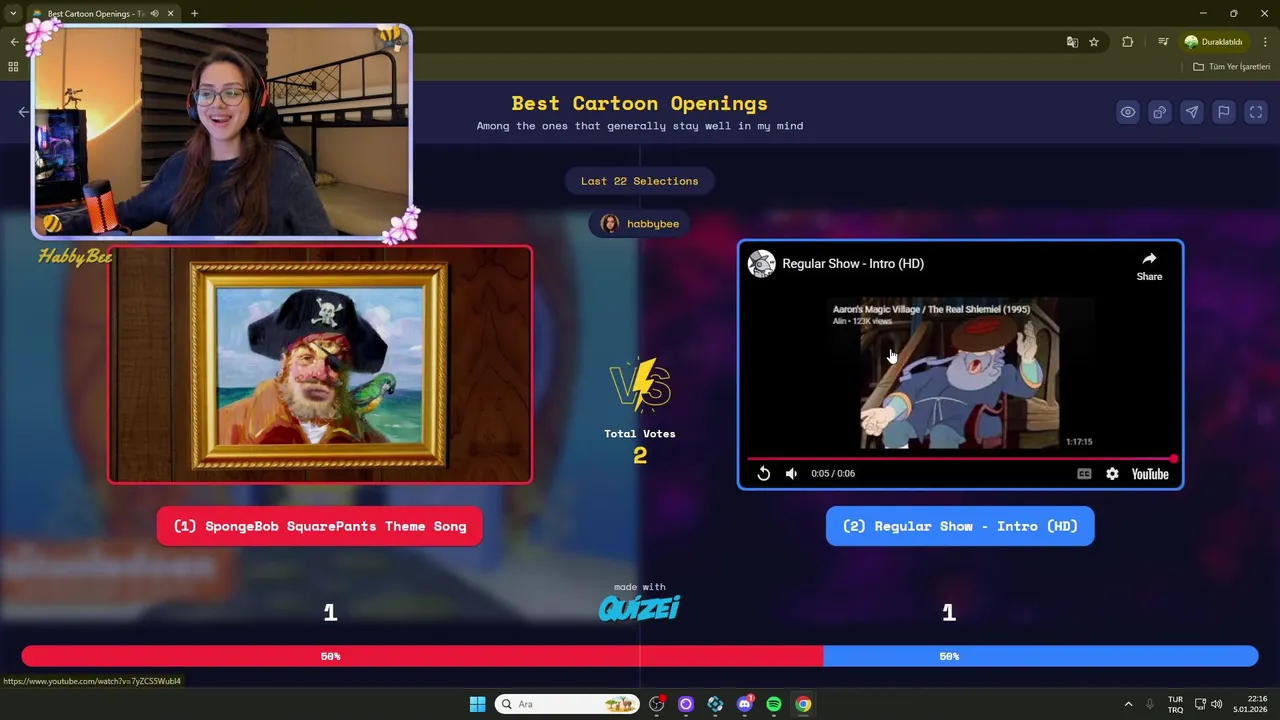Open Discord from the taskbar
This screenshot has height=720, width=1280.
pyautogui.click(x=744, y=704)
